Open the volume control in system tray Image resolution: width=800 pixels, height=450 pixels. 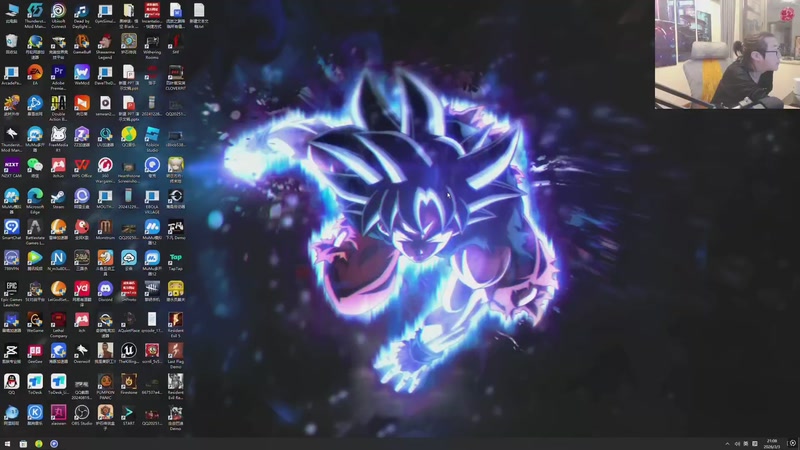pos(737,444)
